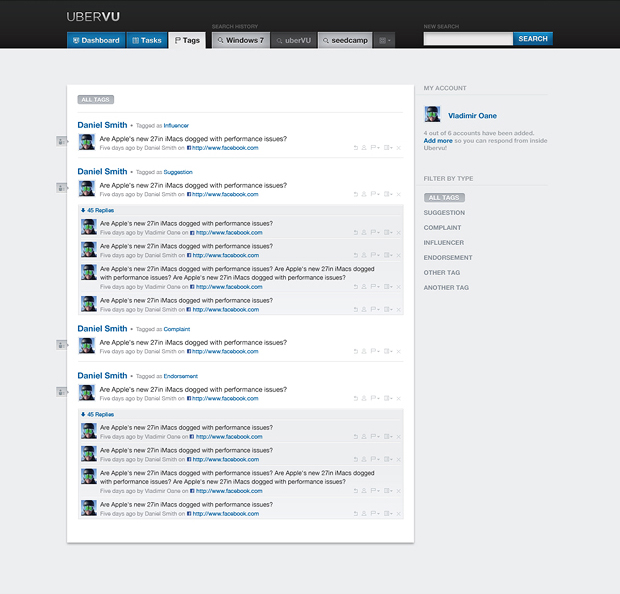620x594 pixels.
Task: Click the reply arrow icon on the Influencer post
Action: click(355, 148)
